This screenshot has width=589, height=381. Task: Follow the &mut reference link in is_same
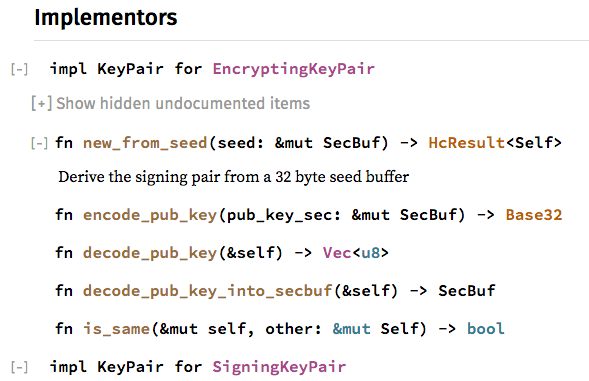point(352,329)
